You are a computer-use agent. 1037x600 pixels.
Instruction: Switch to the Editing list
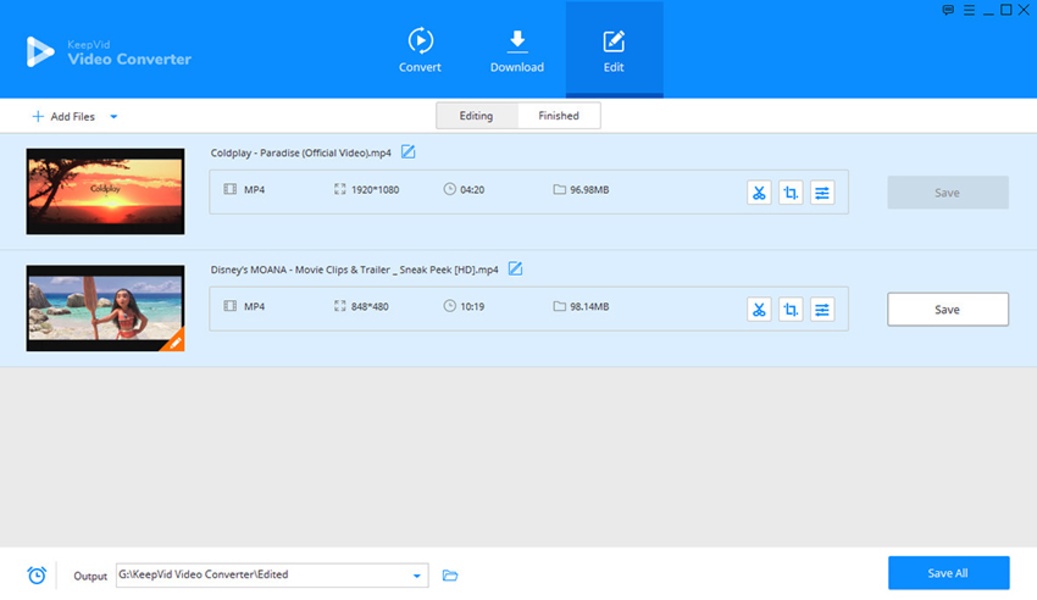(476, 116)
